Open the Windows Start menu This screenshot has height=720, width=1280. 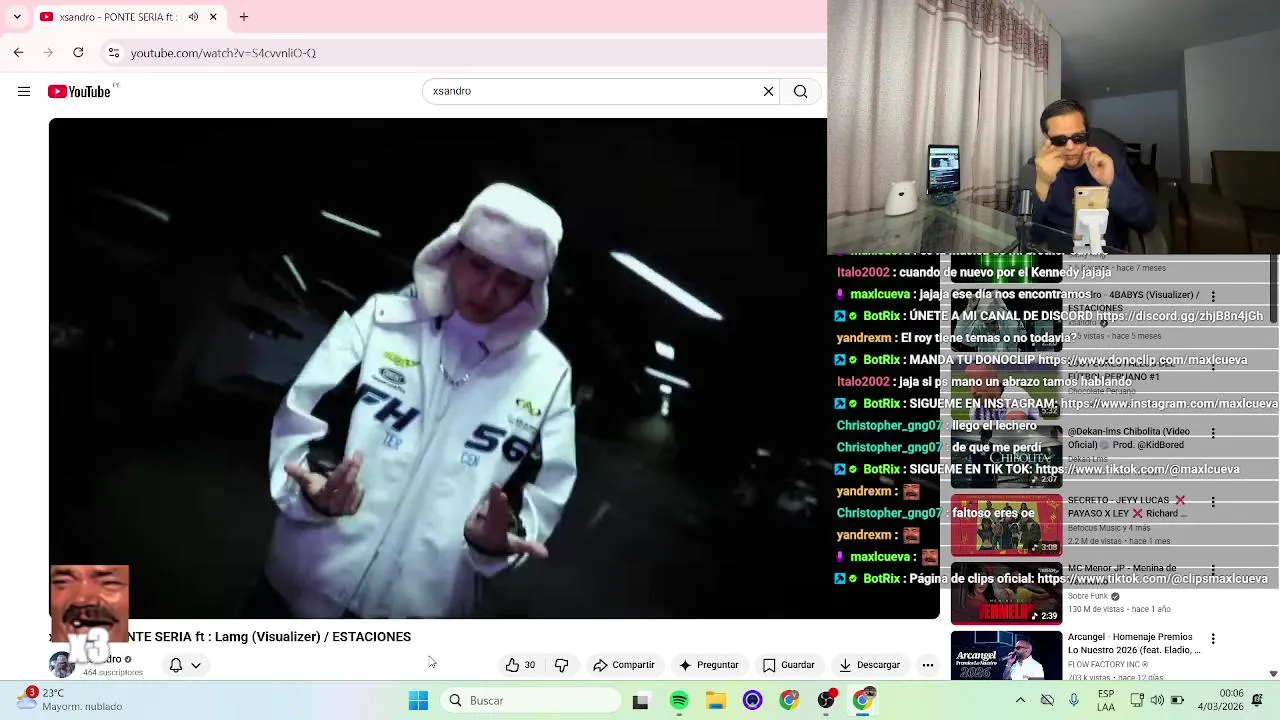pyautogui.click(x=418, y=701)
